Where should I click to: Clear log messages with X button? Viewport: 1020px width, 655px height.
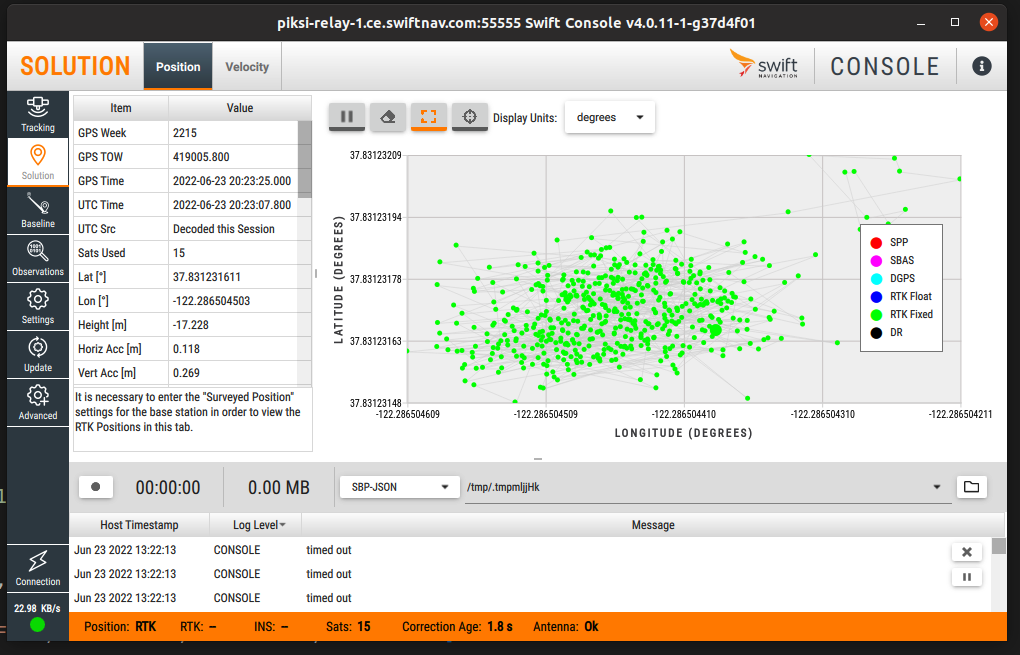pyautogui.click(x=967, y=552)
